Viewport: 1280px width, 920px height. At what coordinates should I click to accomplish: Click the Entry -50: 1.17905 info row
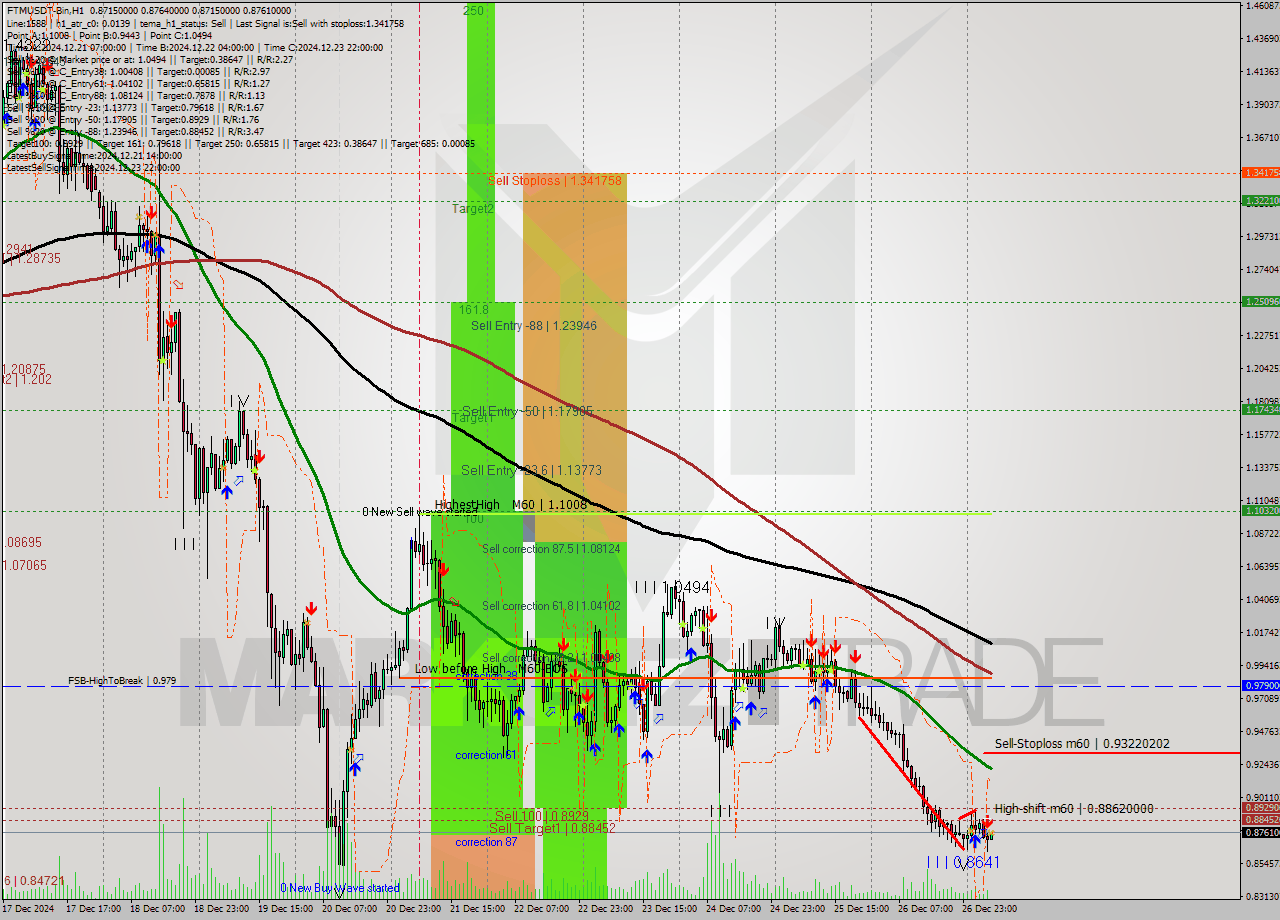[x=135, y=119]
